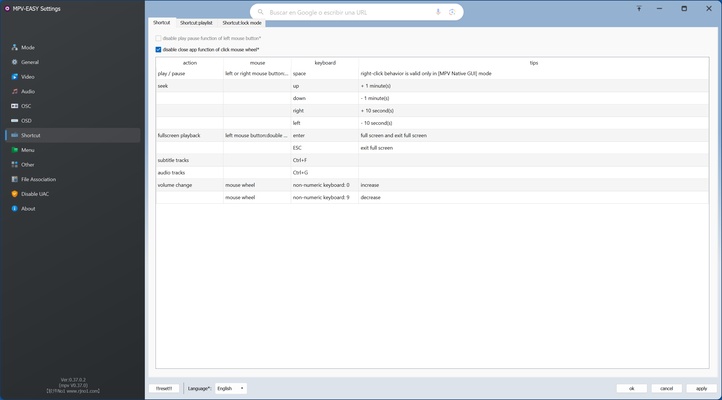722x400 pixels.
Task: Click the ok button
Action: [631, 388]
